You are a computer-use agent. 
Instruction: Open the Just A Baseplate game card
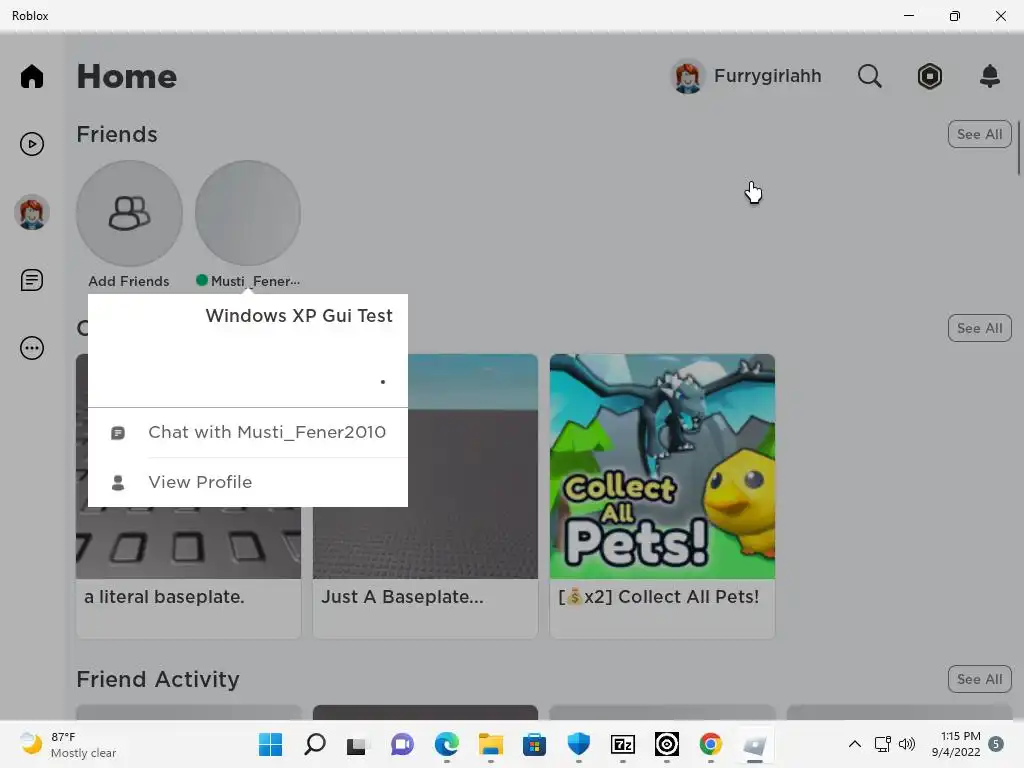[425, 496]
